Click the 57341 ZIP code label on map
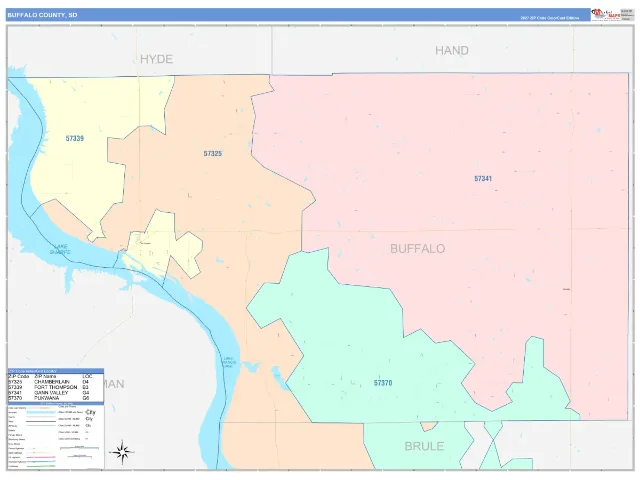 tap(483, 178)
